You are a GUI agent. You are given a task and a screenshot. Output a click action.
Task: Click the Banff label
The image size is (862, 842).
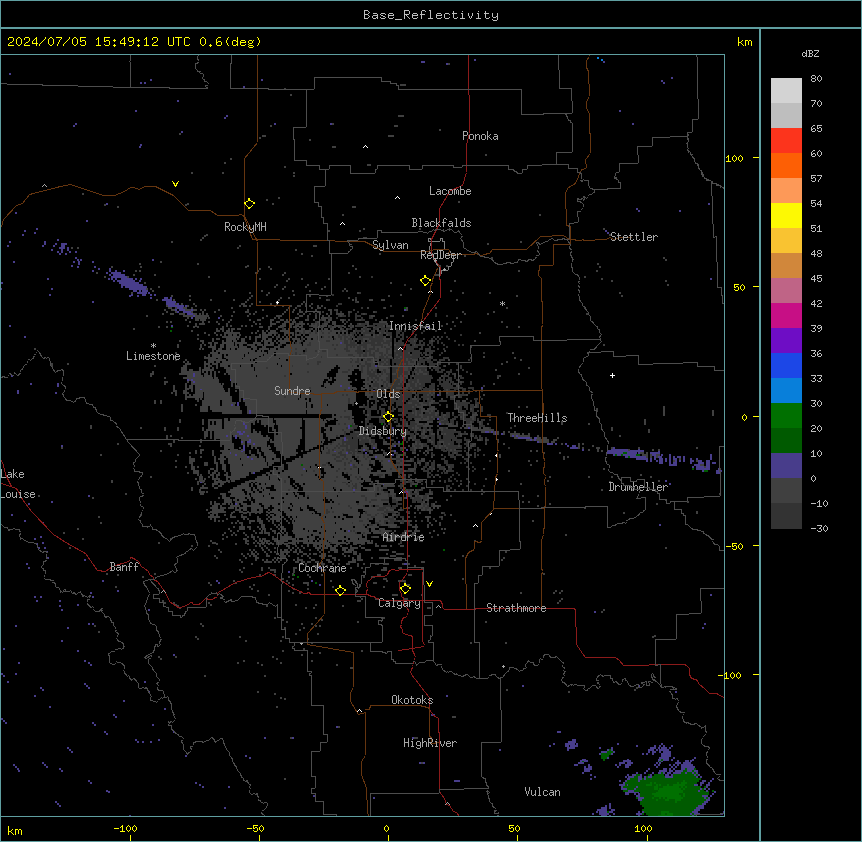pyautogui.click(x=124, y=567)
